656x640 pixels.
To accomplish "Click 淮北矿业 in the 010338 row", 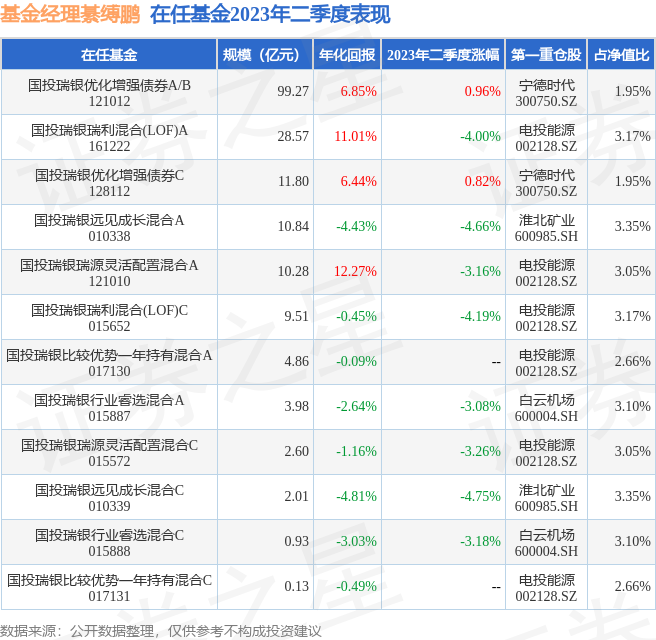I will pyautogui.click(x=546, y=220).
